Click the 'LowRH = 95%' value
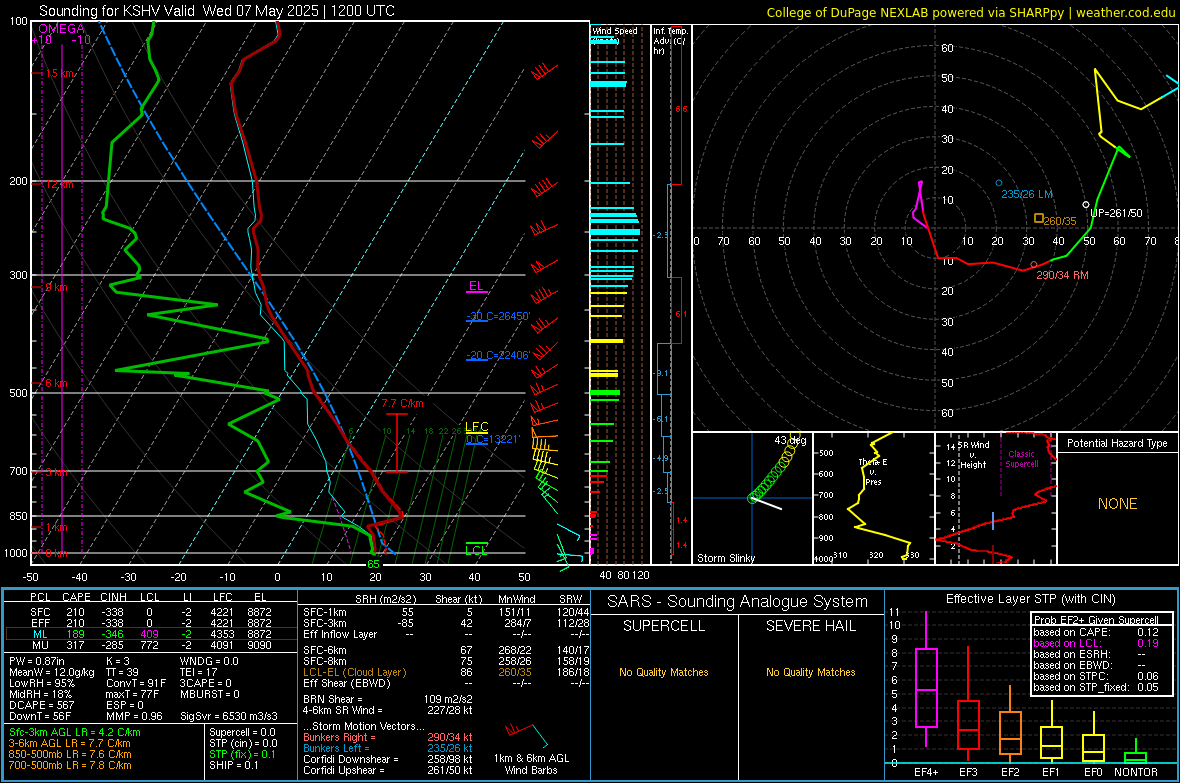The height and width of the screenshot is (783, 1180). tap(42, 683)
